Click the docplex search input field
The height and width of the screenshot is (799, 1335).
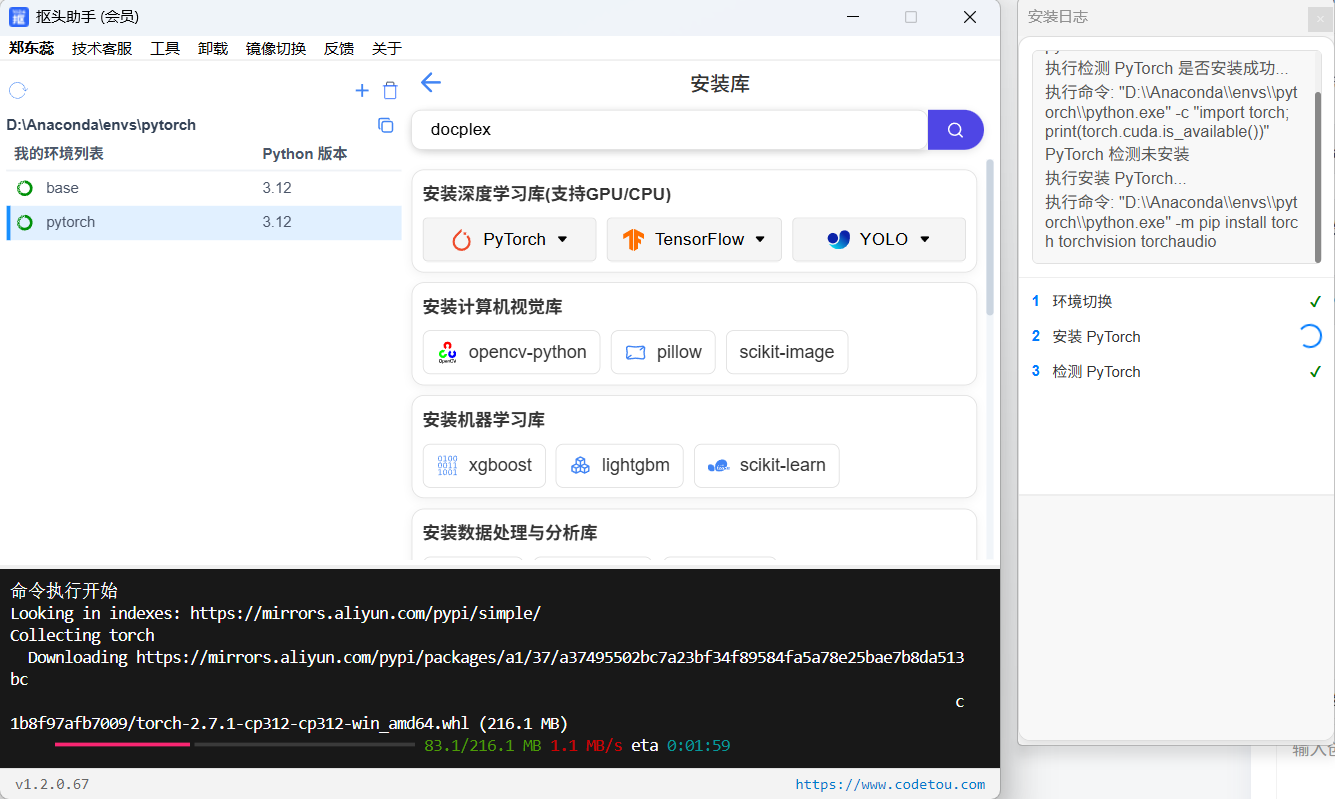tap(670, 130)
